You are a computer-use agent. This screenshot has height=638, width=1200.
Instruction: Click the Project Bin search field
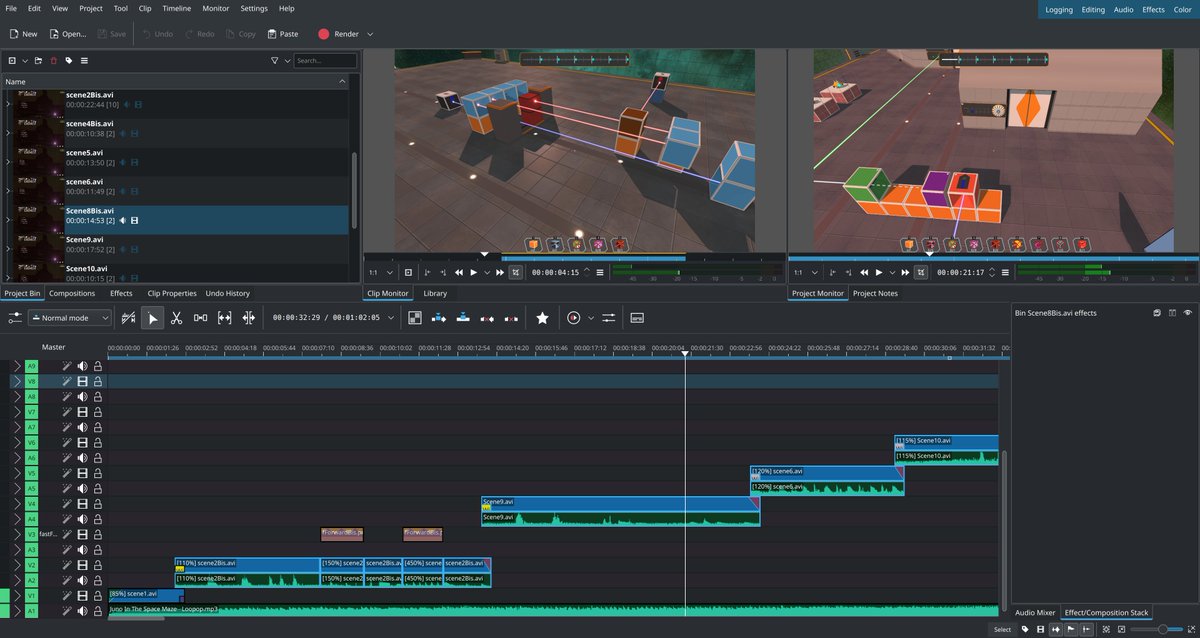325,61
